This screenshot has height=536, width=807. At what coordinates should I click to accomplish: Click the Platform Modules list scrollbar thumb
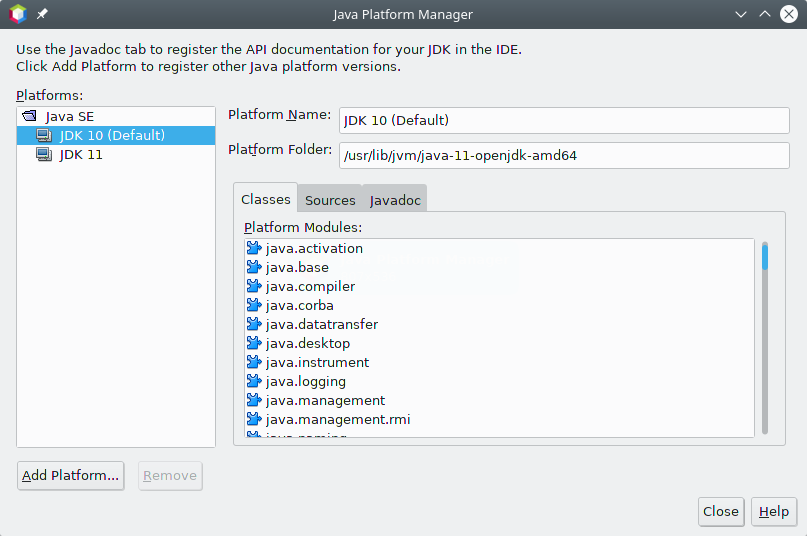(765, 256)
